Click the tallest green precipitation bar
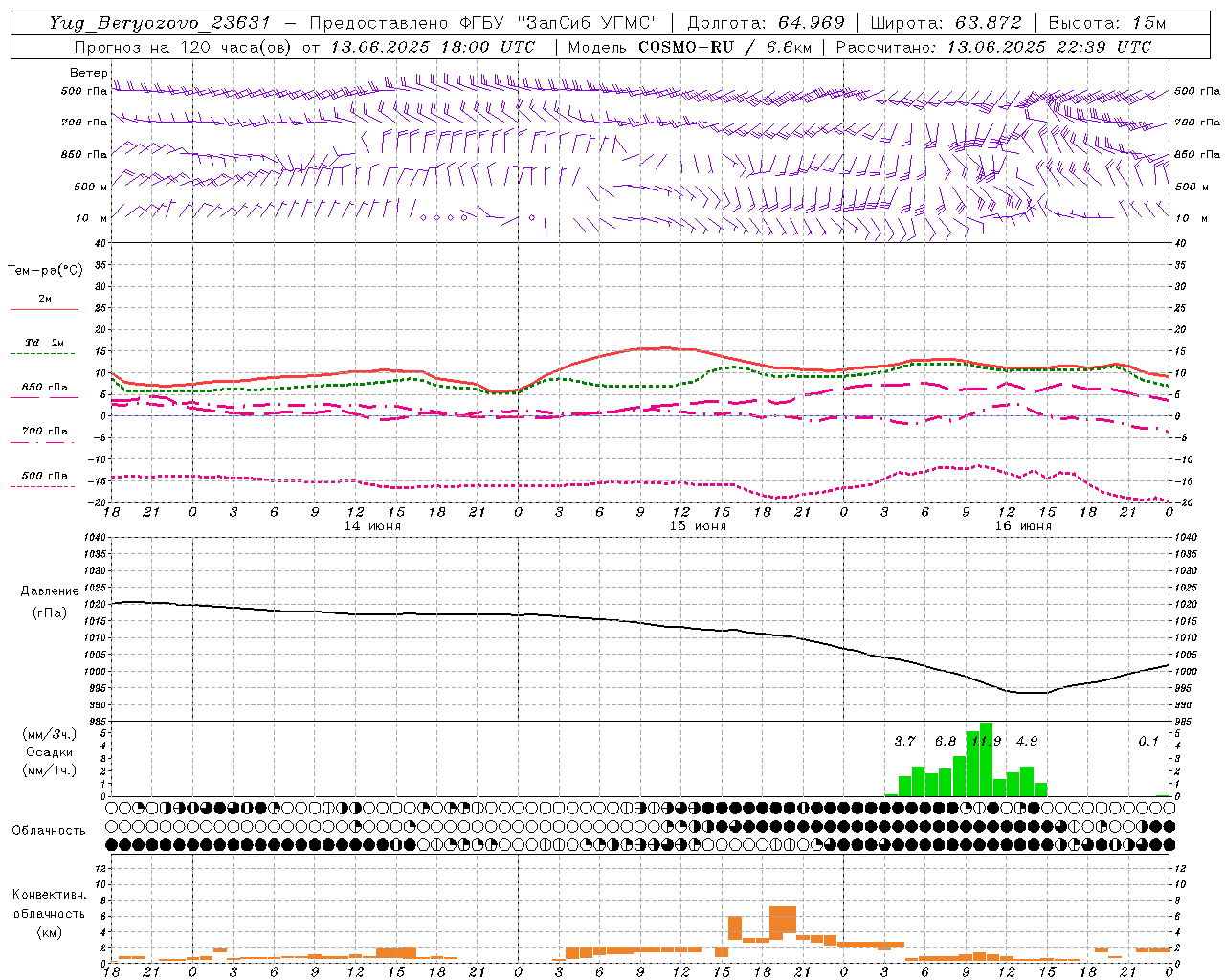This screenshot has height=980, width=1225. 986,759
